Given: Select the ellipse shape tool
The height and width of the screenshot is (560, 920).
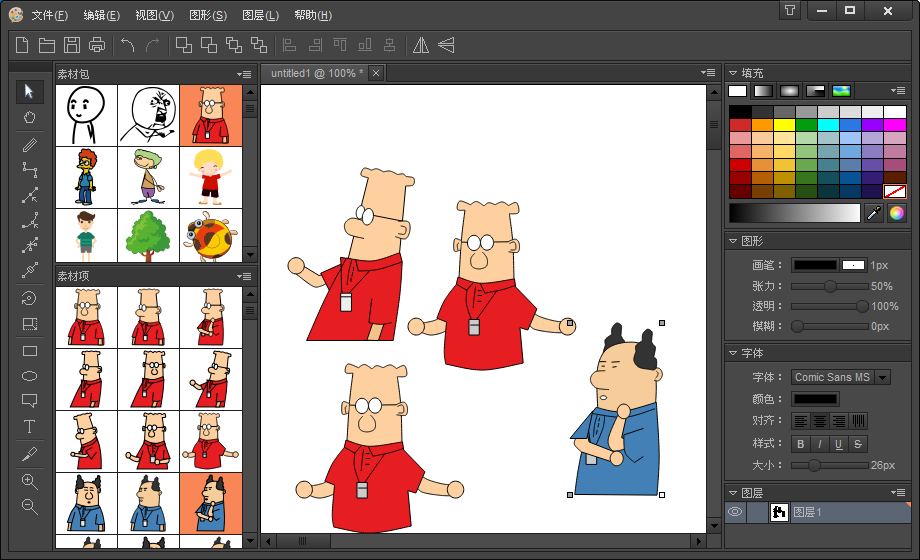Looking at the screenshot, I should point(29,376).
